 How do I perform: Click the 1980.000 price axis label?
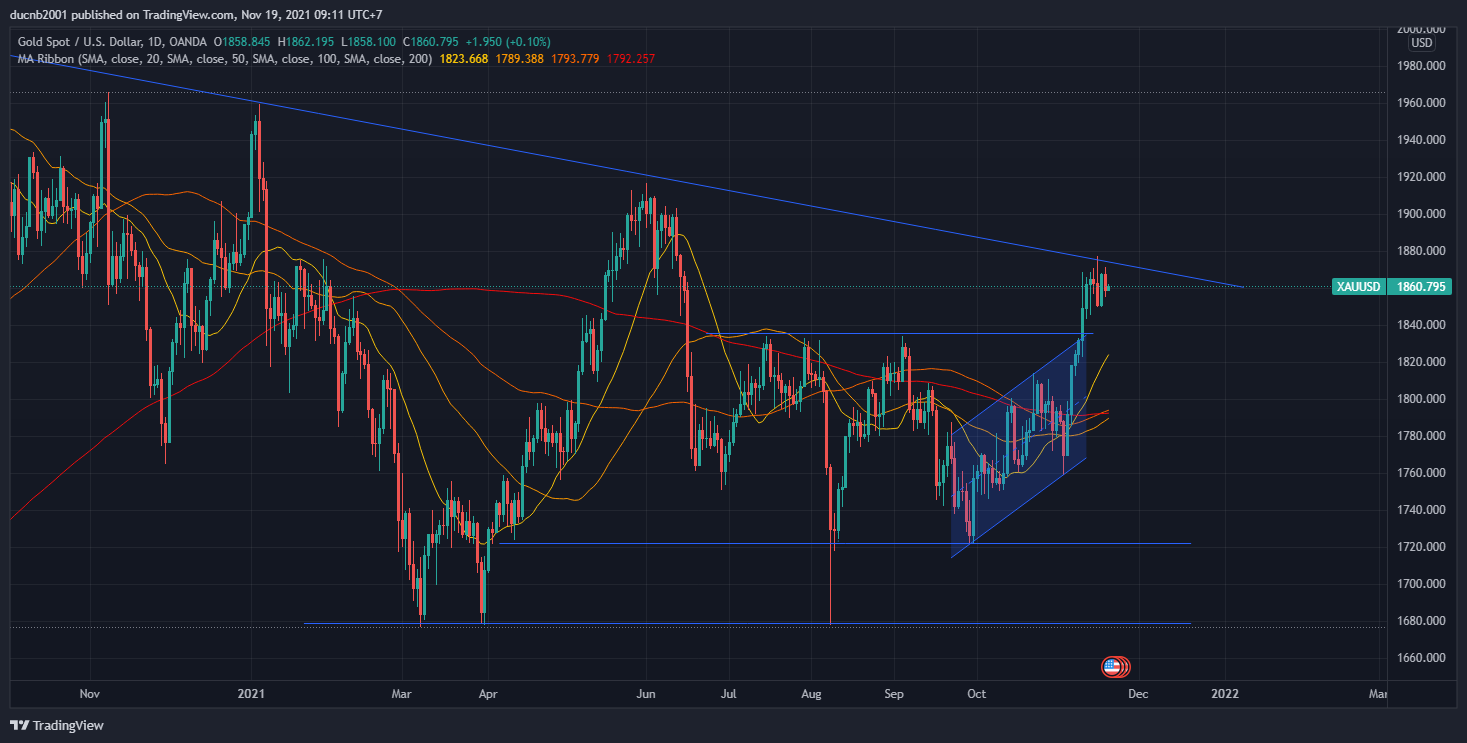click(1420, 66)
